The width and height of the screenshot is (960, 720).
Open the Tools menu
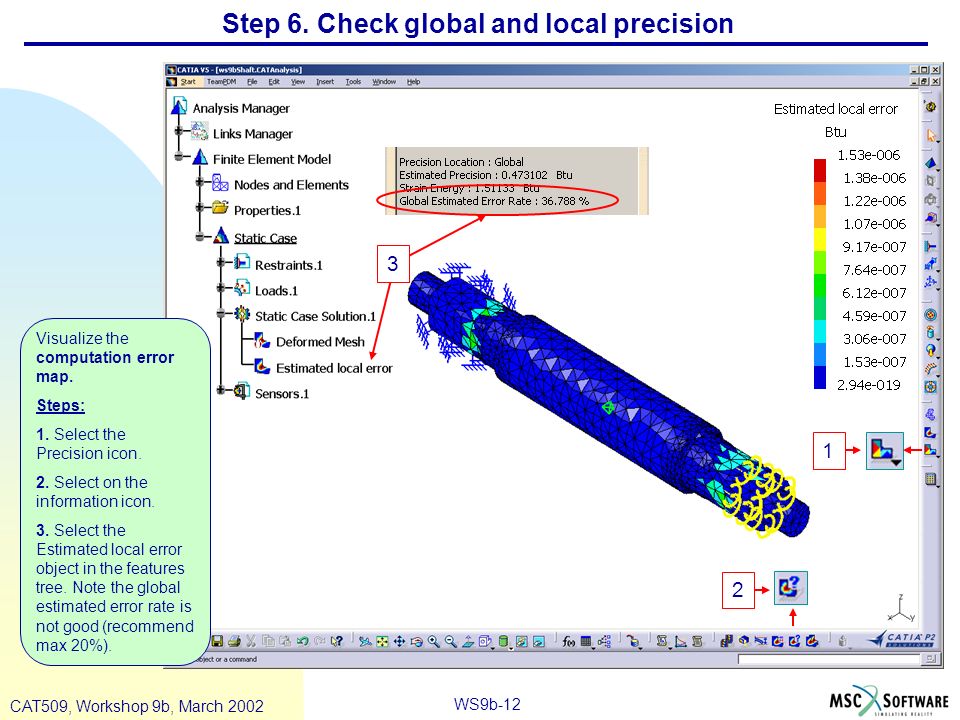[353, 81]
